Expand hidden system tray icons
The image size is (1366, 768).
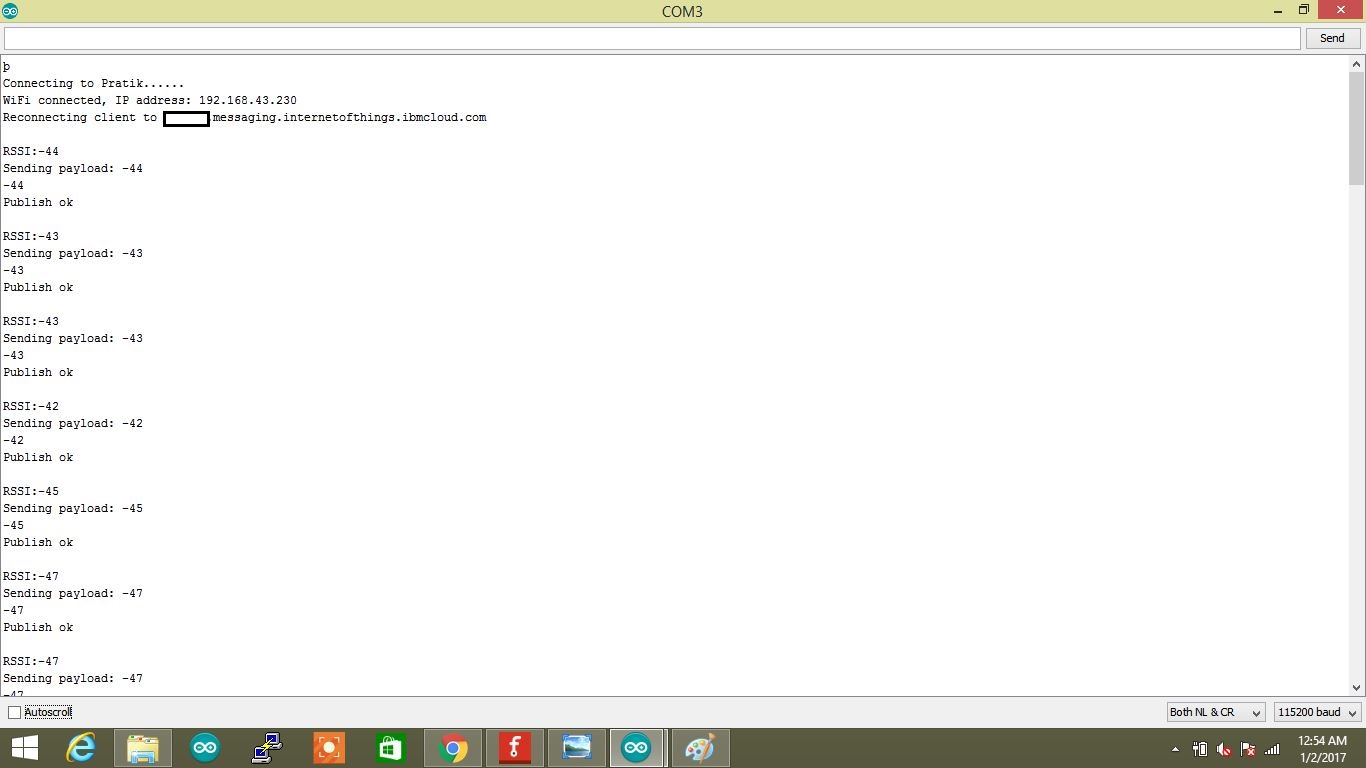click(x=1175, y=749)
